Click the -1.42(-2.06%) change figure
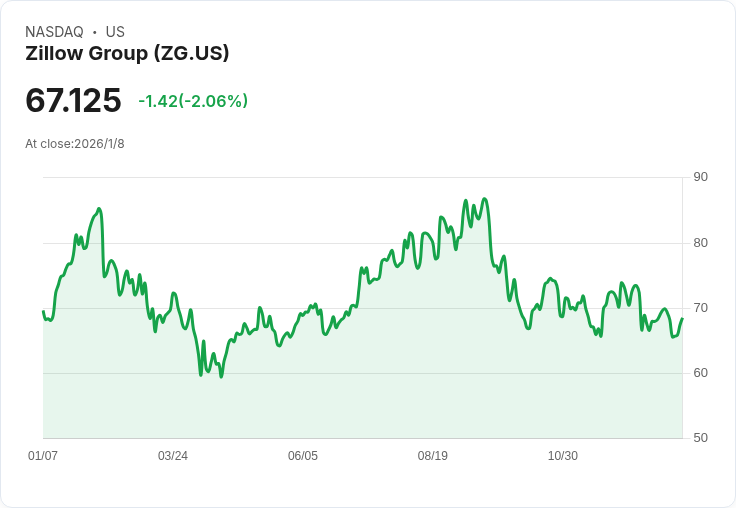Screen dimensions: 736x508 tap(193, 101)
